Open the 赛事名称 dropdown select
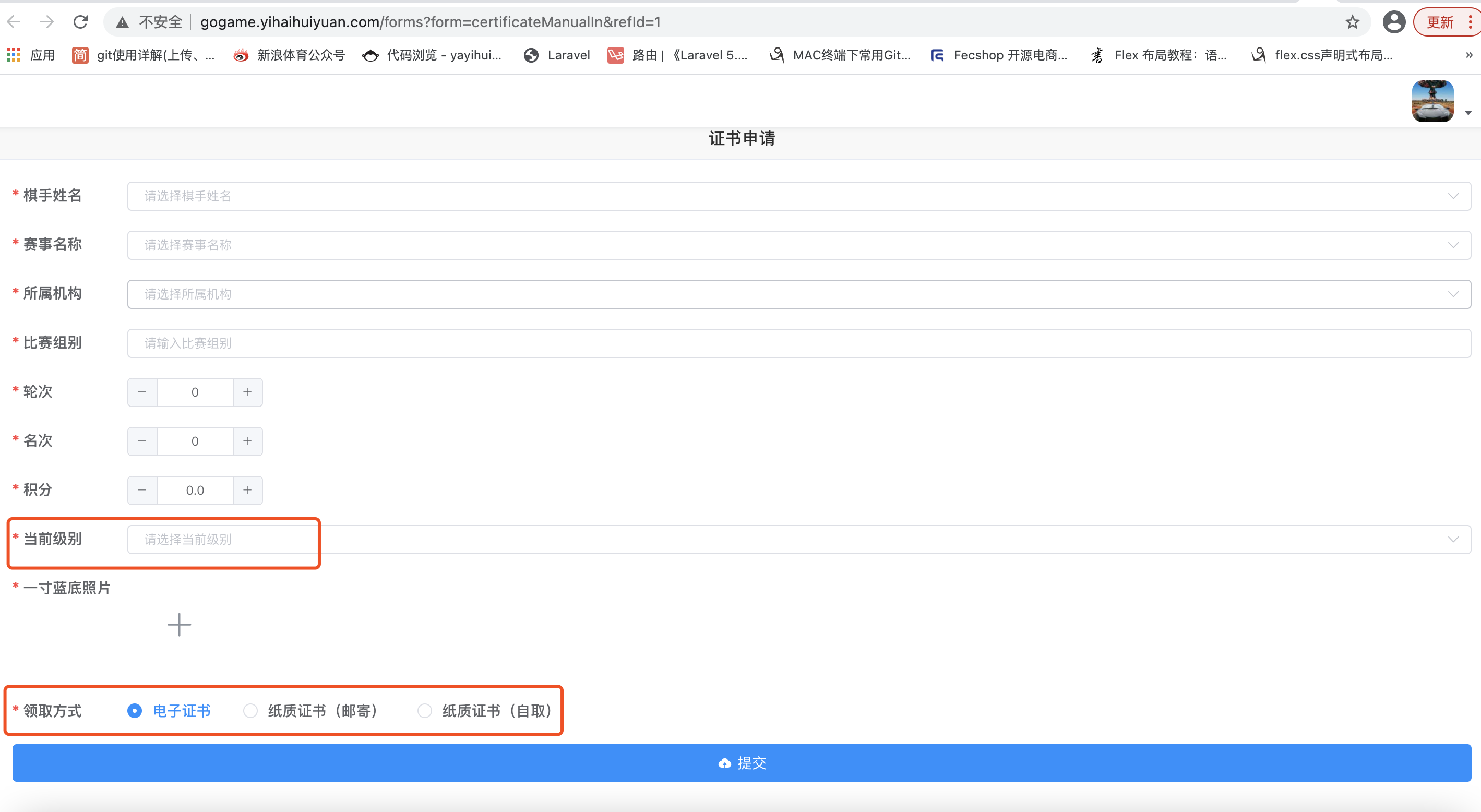This screenshot has height=812, width=1481. point(799,245)
